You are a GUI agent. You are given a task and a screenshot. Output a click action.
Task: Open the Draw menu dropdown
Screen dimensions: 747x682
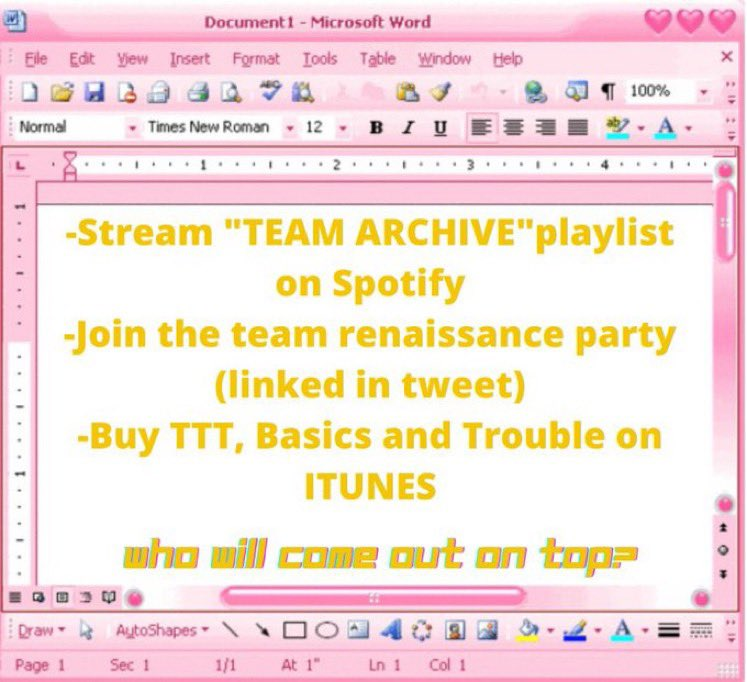coord(41,631)
